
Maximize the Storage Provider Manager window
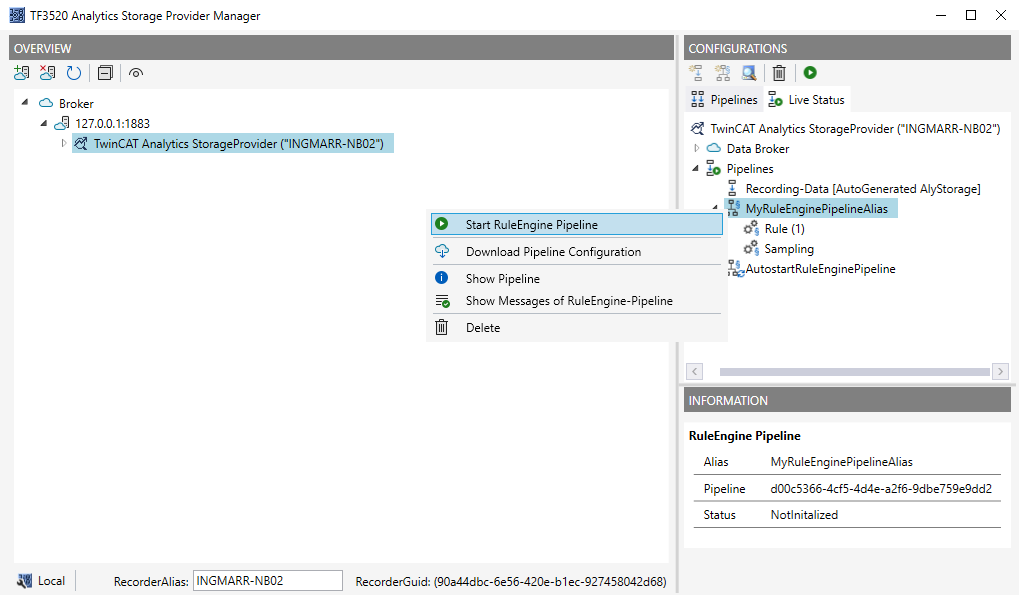[971, 15]
